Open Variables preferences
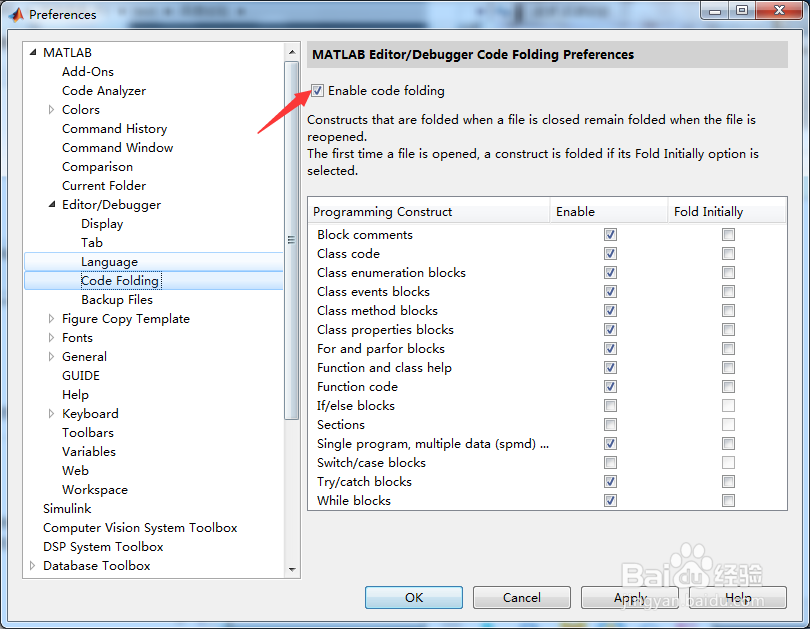Image resolution: width=810 pixels, height=629 pixels. [x=89, y=452]
